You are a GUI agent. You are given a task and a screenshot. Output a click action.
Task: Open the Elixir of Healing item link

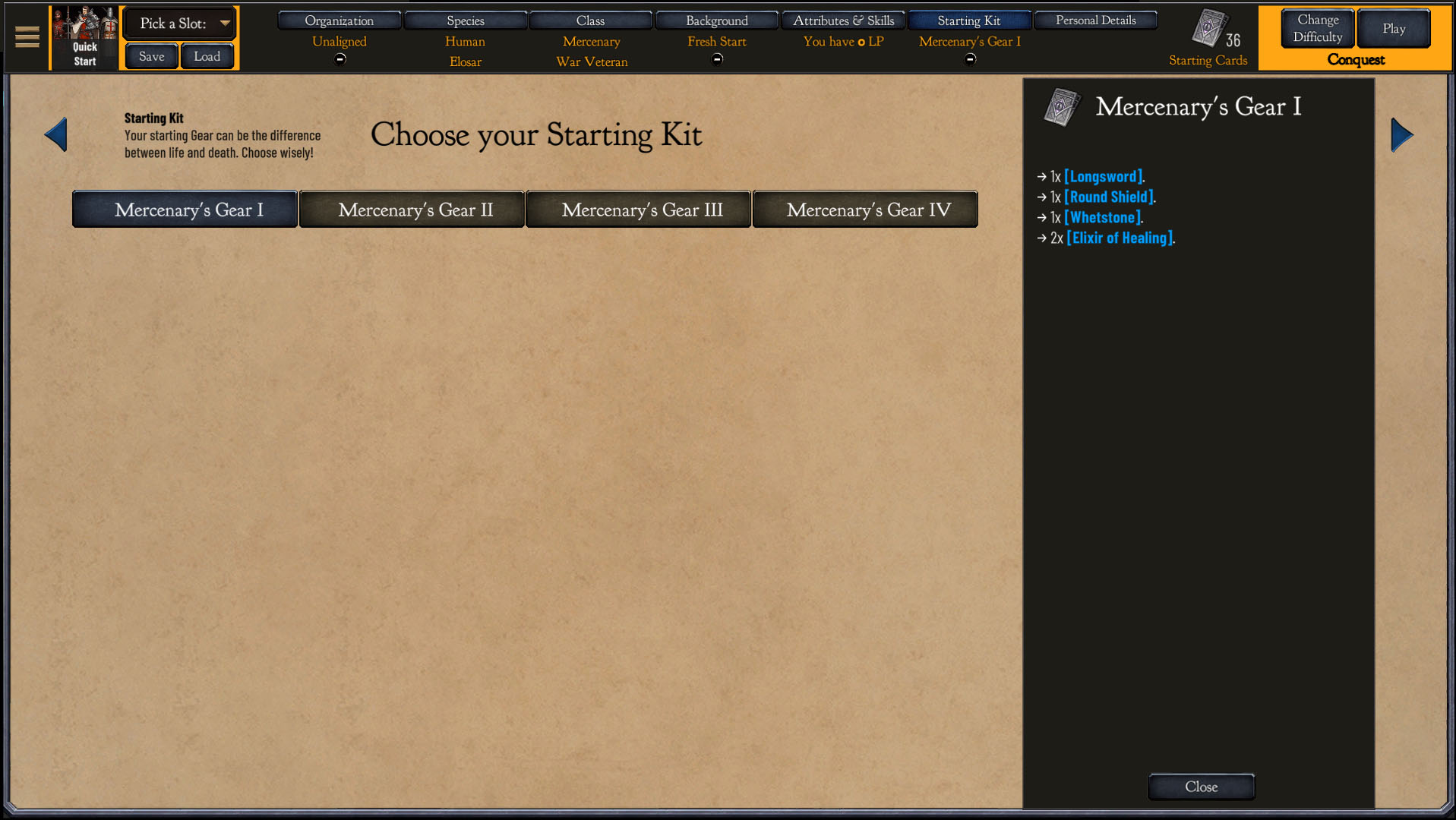click(1120, 238)
